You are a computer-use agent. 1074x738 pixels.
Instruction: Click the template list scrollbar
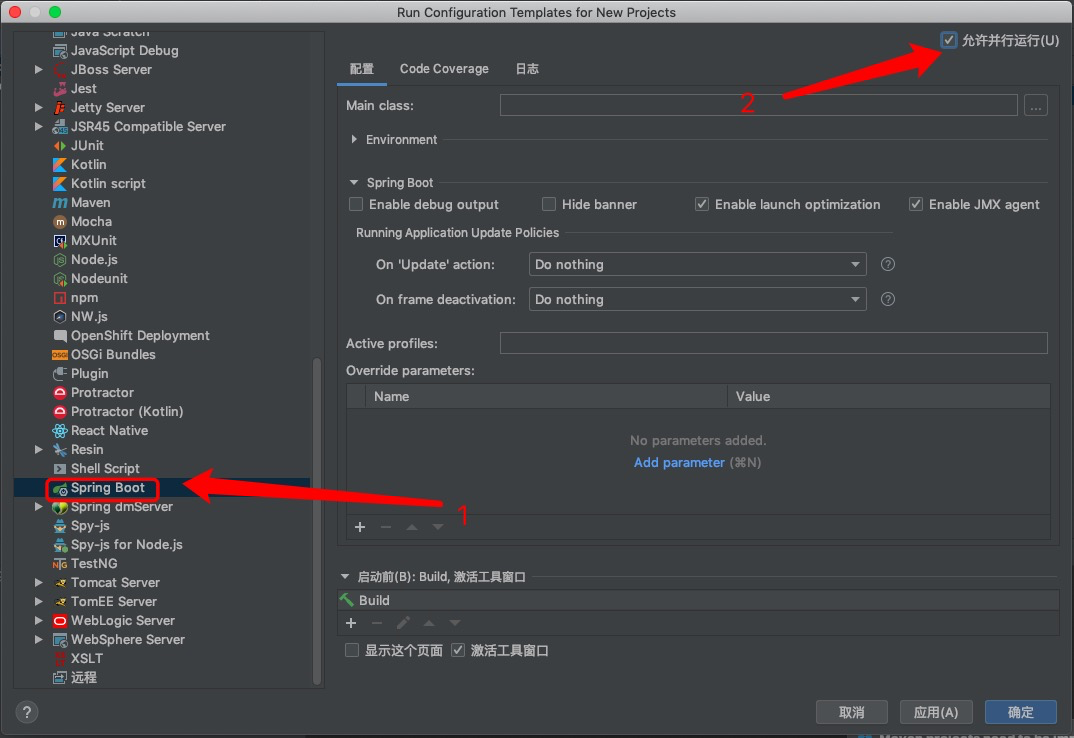(317, 521)
